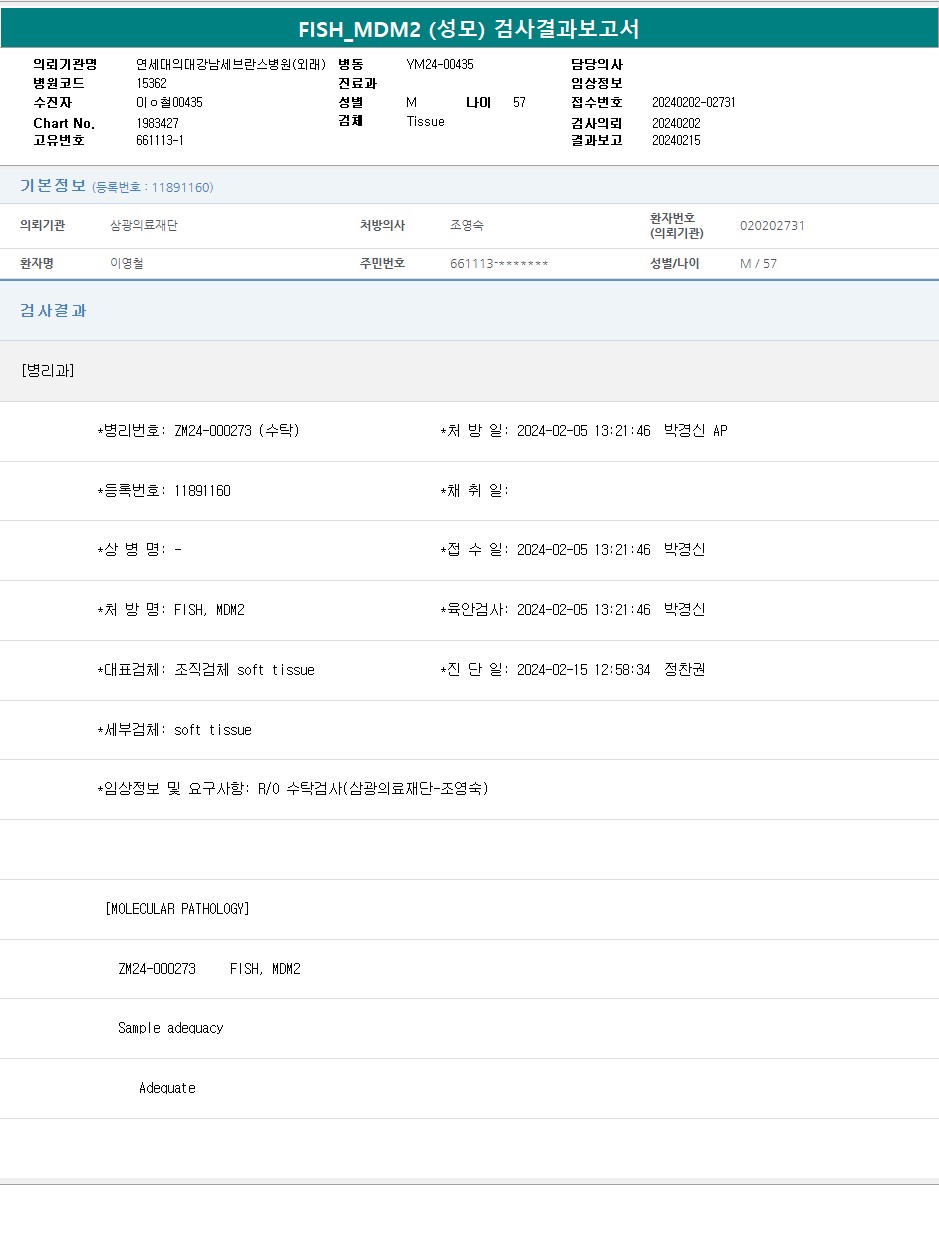The image size is (939, 1242).
Task: Click the FISH_MDM2 검사결과보고서 title banner
Action: pyautogui.click(x=469, y=29)
